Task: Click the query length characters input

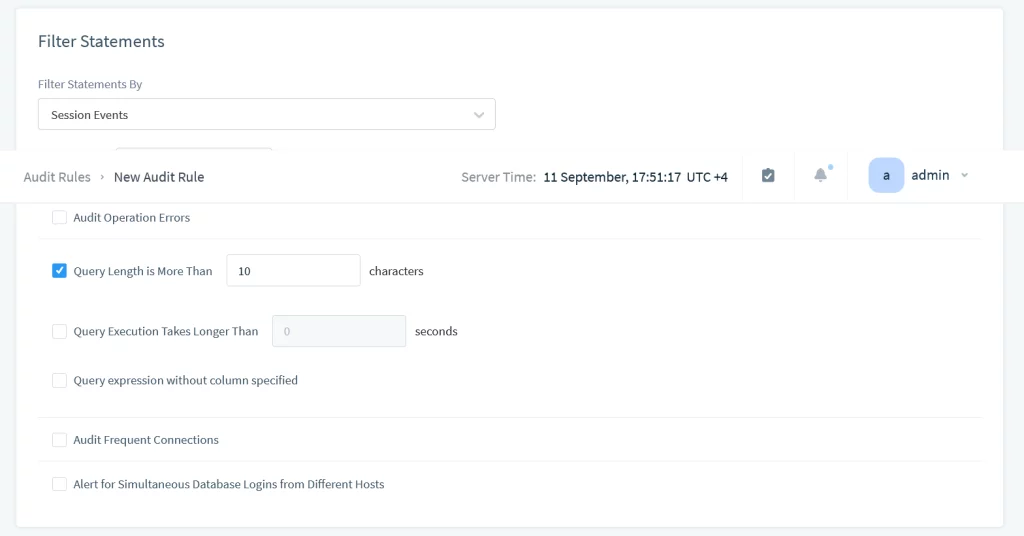Action: click(293, 270)
